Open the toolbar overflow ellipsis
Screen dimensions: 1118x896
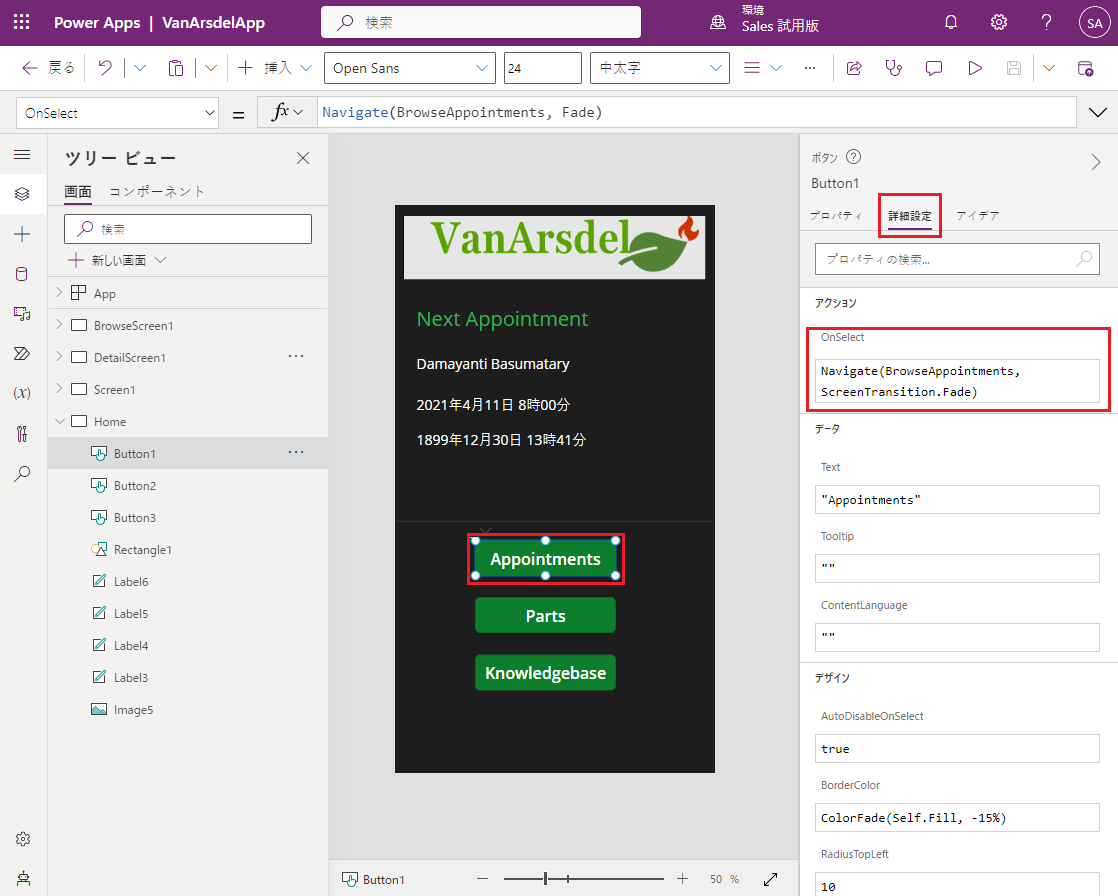pos(809,68)
